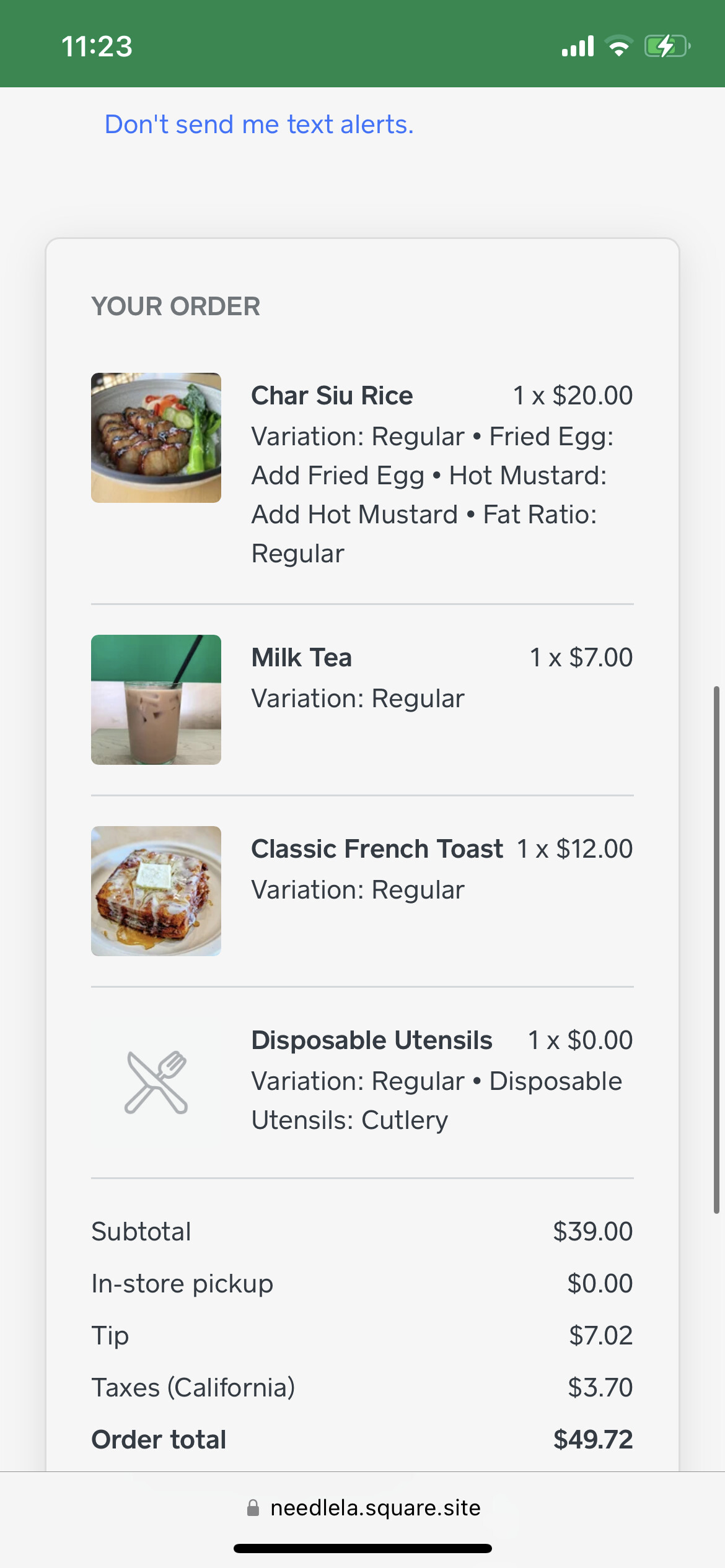Tap the cellular signal bars icon
The height and width of the screenshot is (1568, 725).
tap(578, 46)
